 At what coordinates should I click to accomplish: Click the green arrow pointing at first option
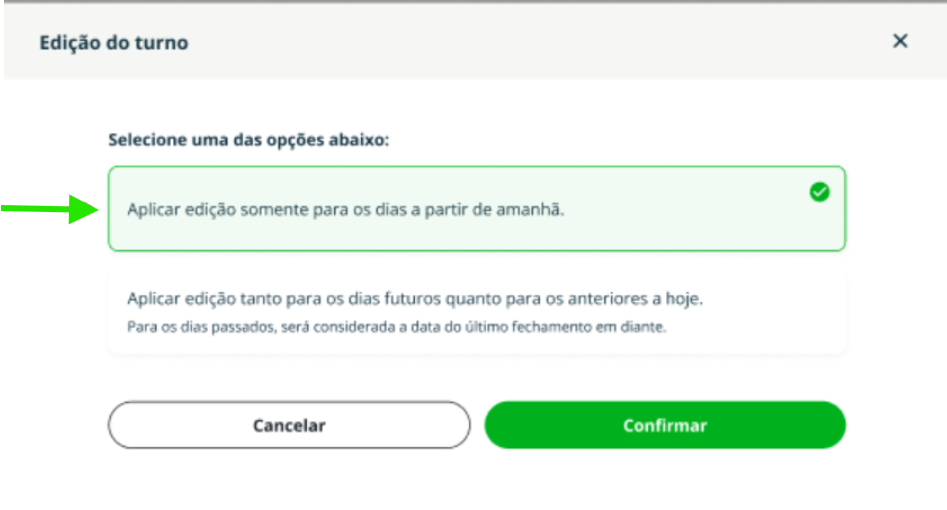pyautogui.click(x=50, y=209)
